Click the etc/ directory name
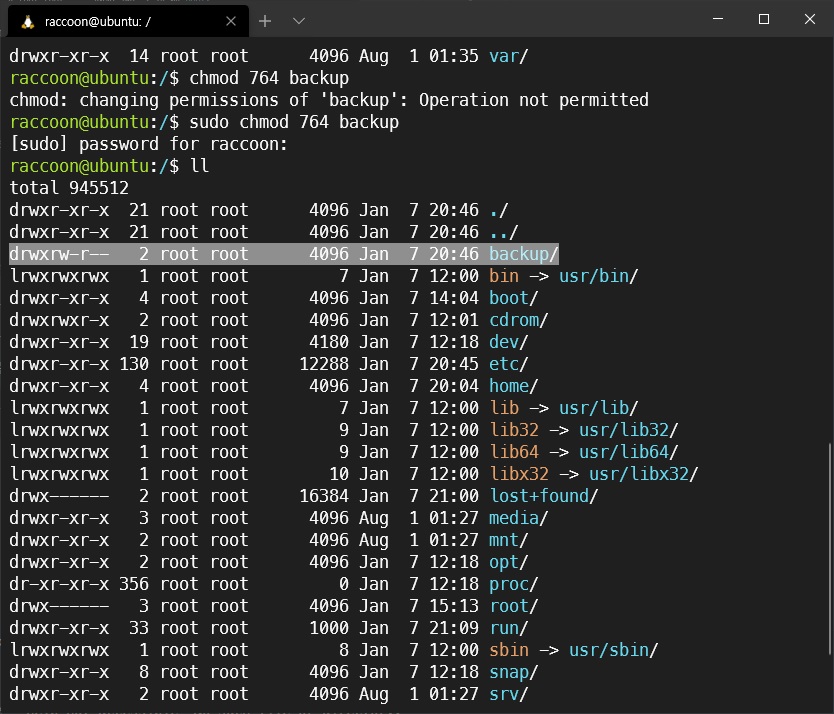The height and width of the screenshot is (714, 834). (x=508, y=364)
